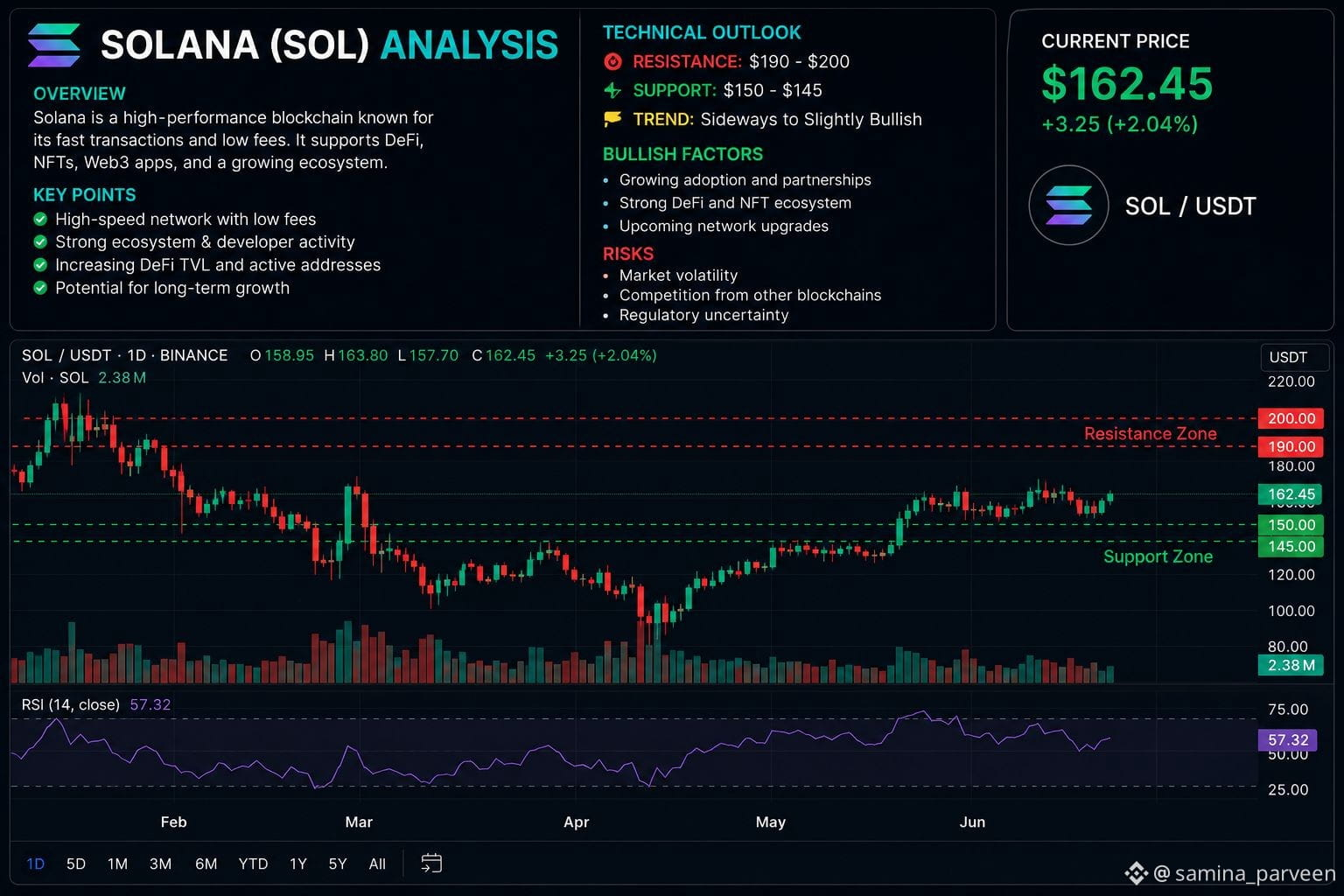This screenshot has width=1344, height=896.
Task: Click the Solana logo beside the title
Action: (54, 45)
